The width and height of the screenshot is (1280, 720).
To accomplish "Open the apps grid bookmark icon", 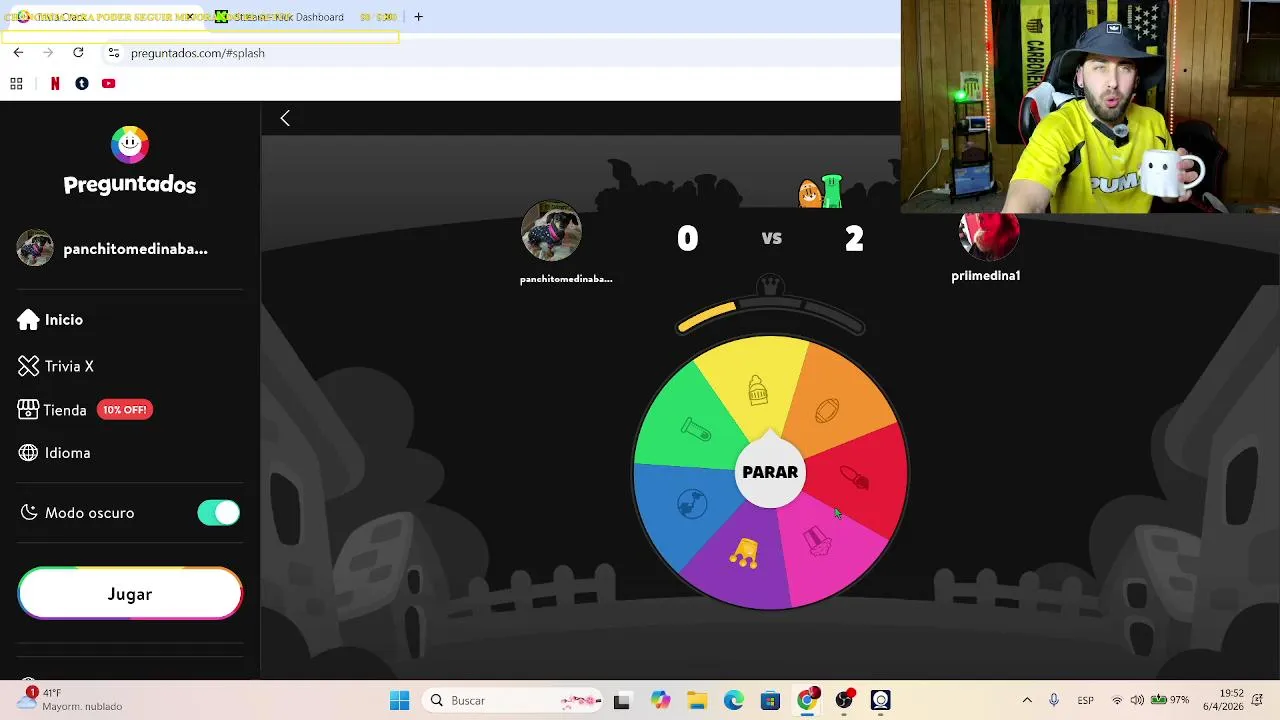I will coord(16,84).
